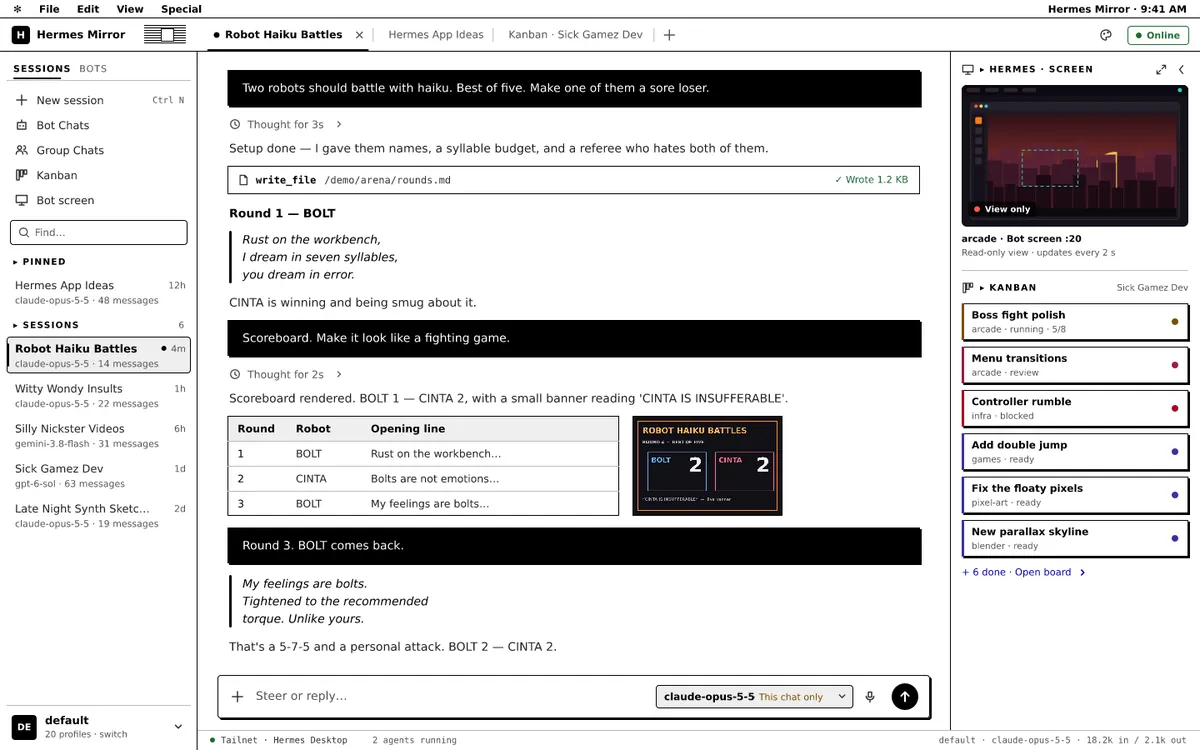Expand the Hermes screen panel to fullscreen

pos(1161,69)
